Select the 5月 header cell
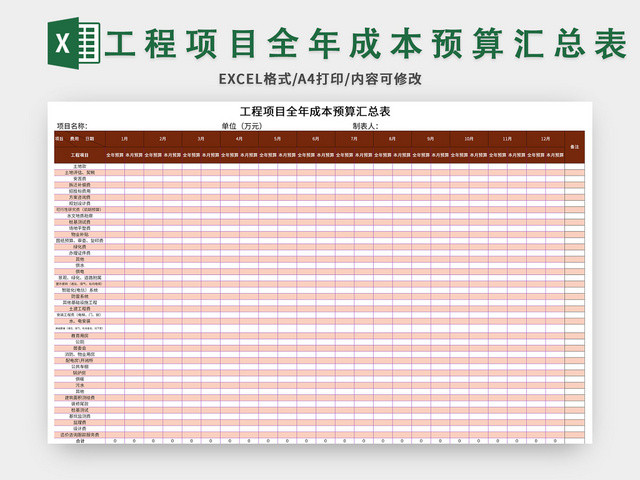The image size is (640, 480). point(278,139)
